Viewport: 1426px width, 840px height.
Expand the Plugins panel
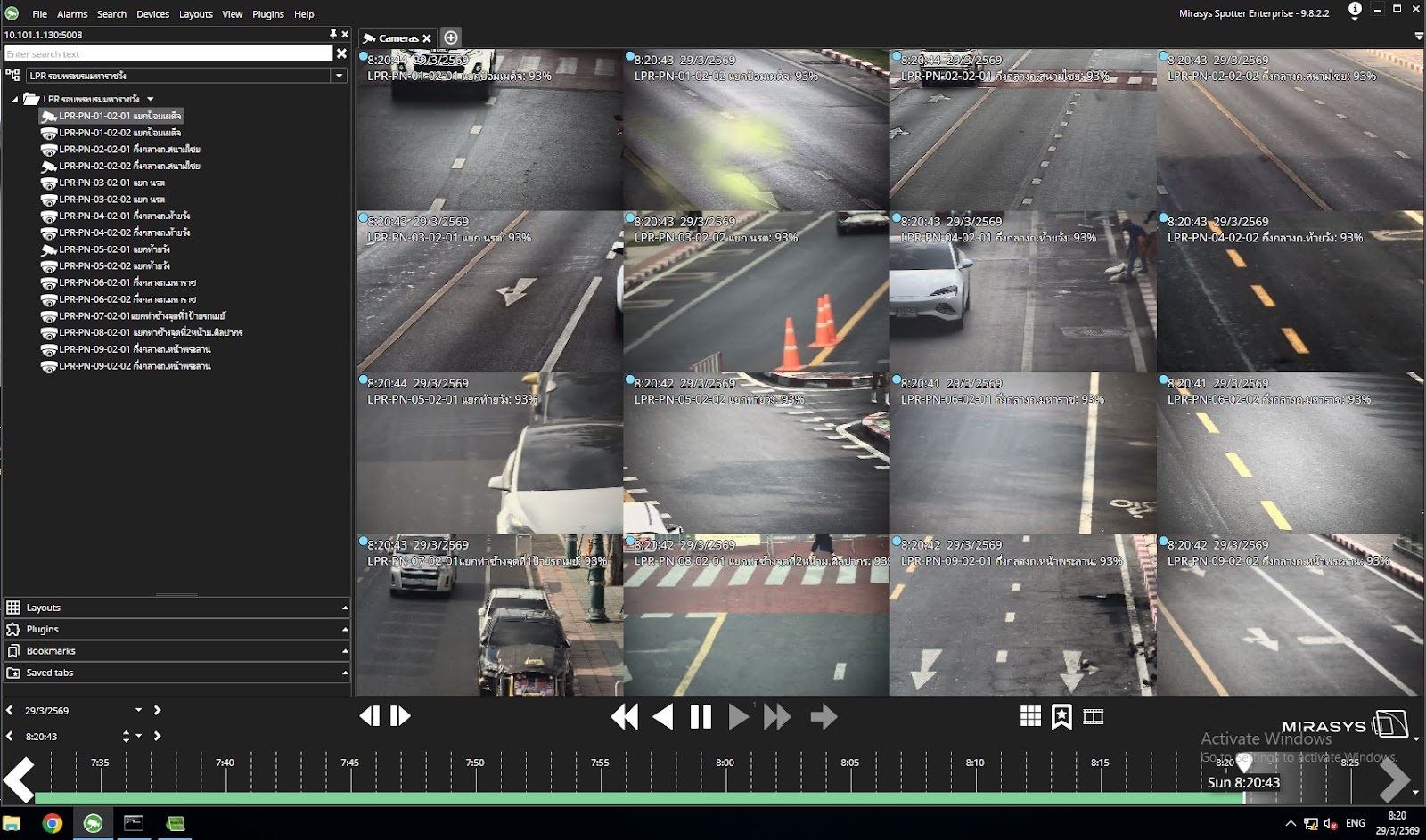pos(176,629)
